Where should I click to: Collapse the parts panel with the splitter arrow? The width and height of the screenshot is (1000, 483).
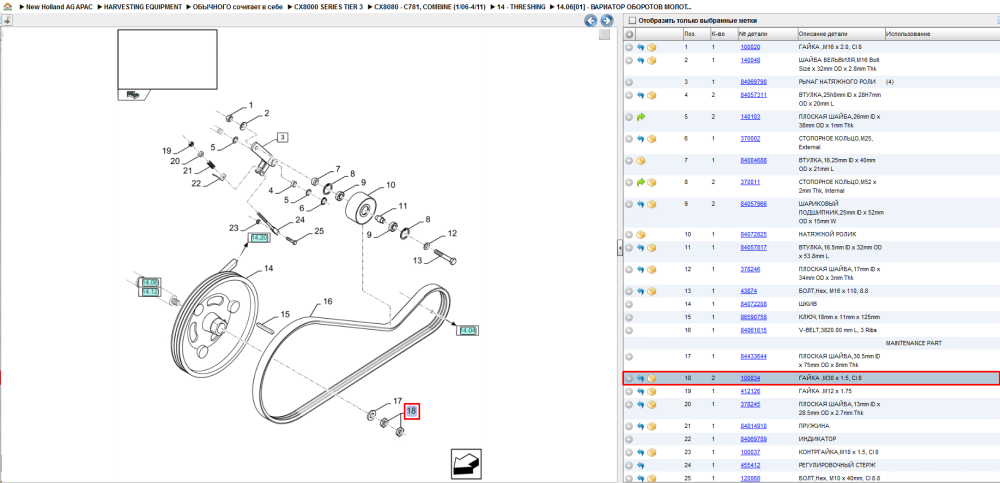click(x=619, y=249)
